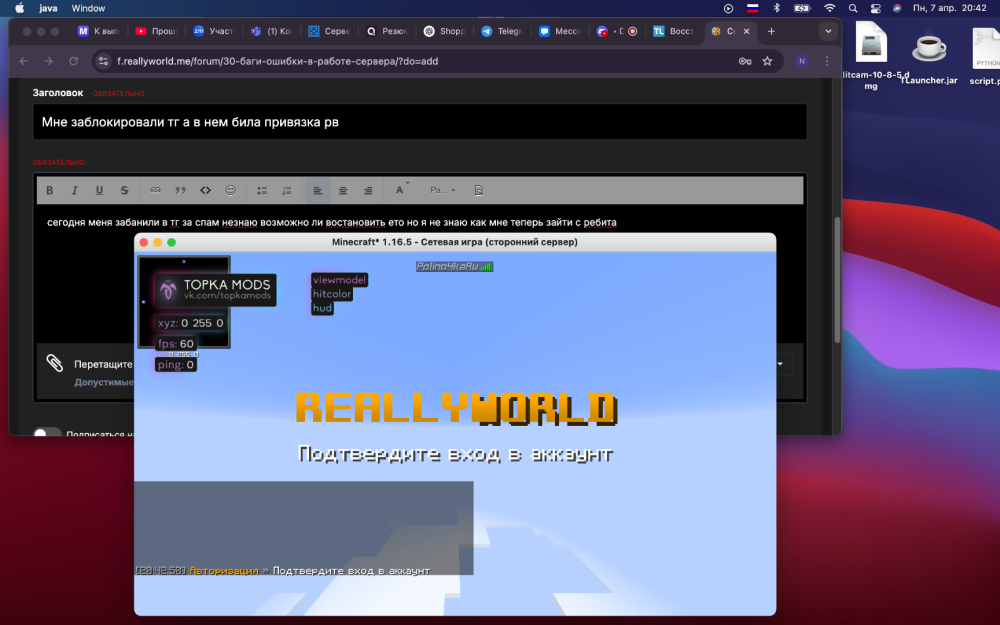The image size is (1000, 625).
Task: Open the Window menu in menu bar
Action: click(88, 8)
